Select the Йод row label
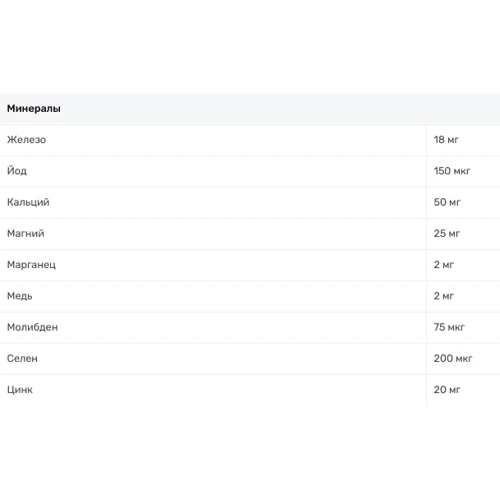Viewport: 500px width, 500px height. coord(17,171)
